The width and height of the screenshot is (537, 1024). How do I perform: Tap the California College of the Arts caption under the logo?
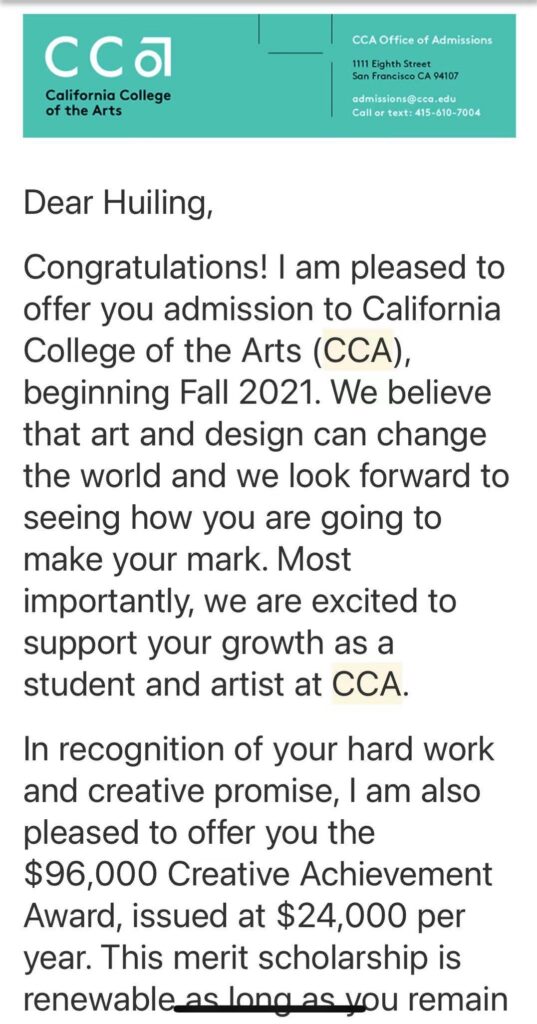coord(108,103)
